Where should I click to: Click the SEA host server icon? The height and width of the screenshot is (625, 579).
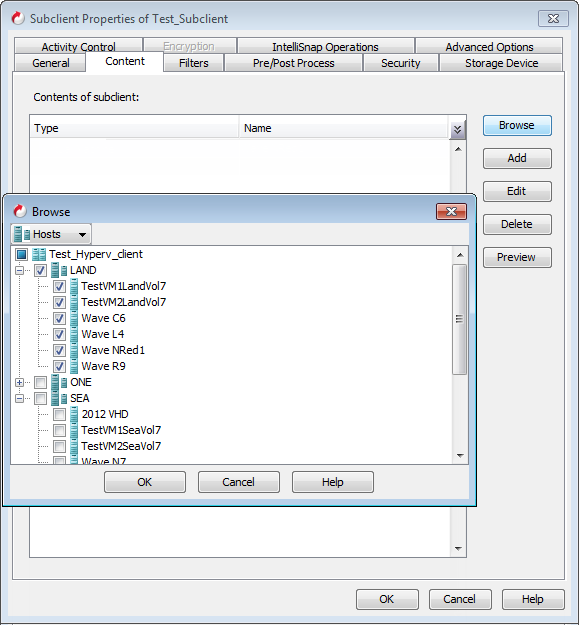tap(59, 398)
